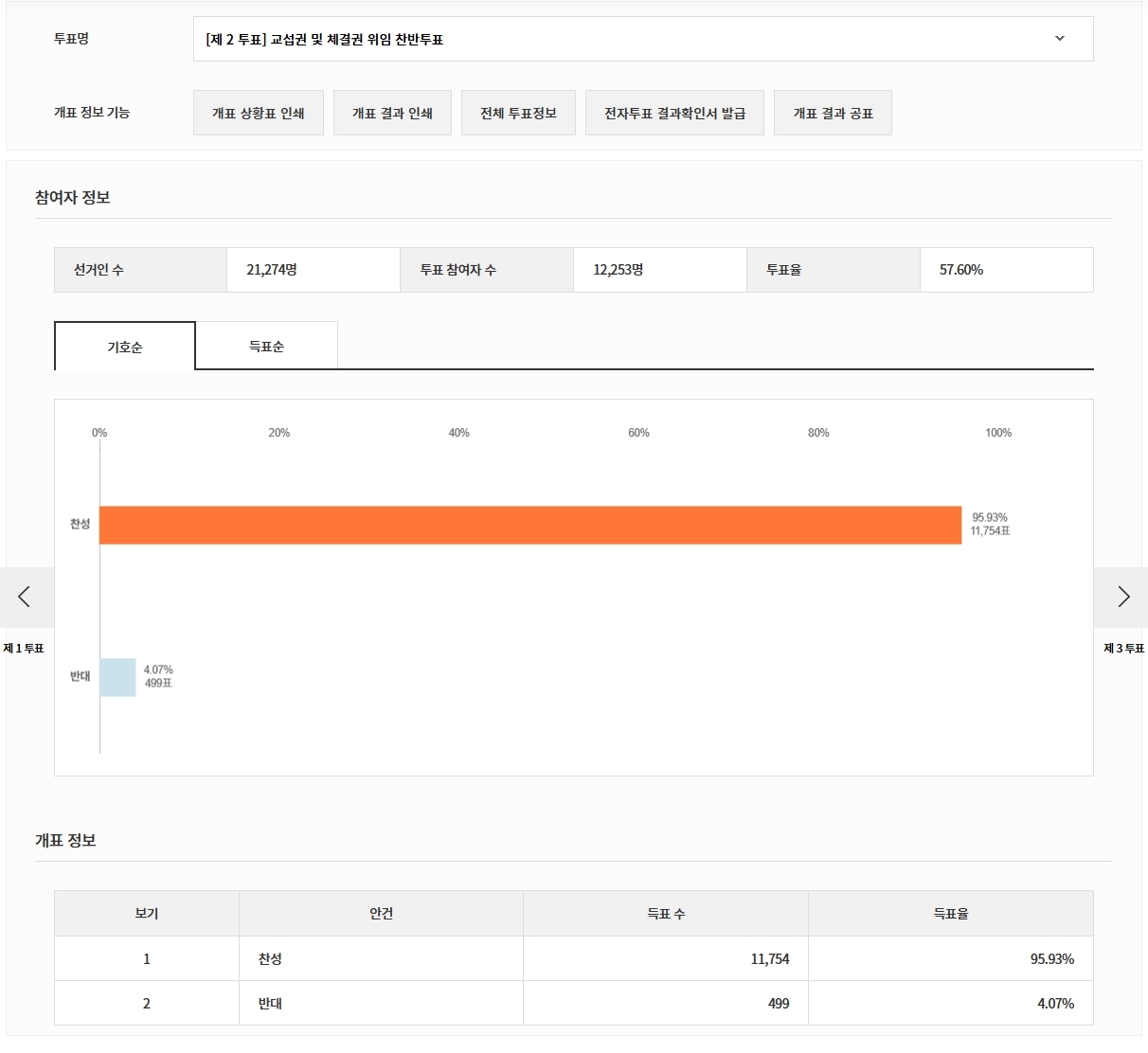1148x1053 pixels.
Task: Click the light blue 반대 bar
Action: pyautogui.click(x=117, y=677)
